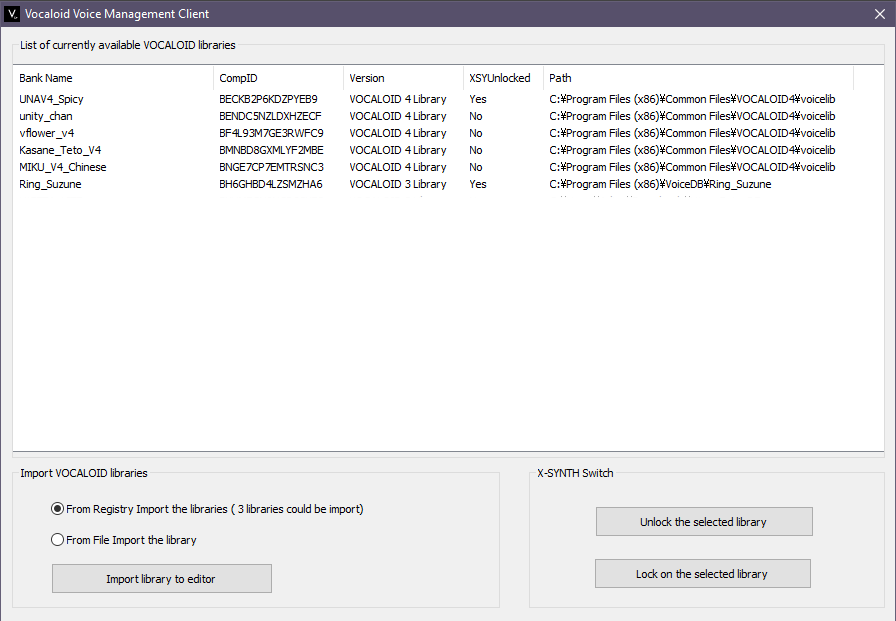This screenshot has width=896, height=621.
Task: Select From File Import the library option
Action: pos(57,540)
